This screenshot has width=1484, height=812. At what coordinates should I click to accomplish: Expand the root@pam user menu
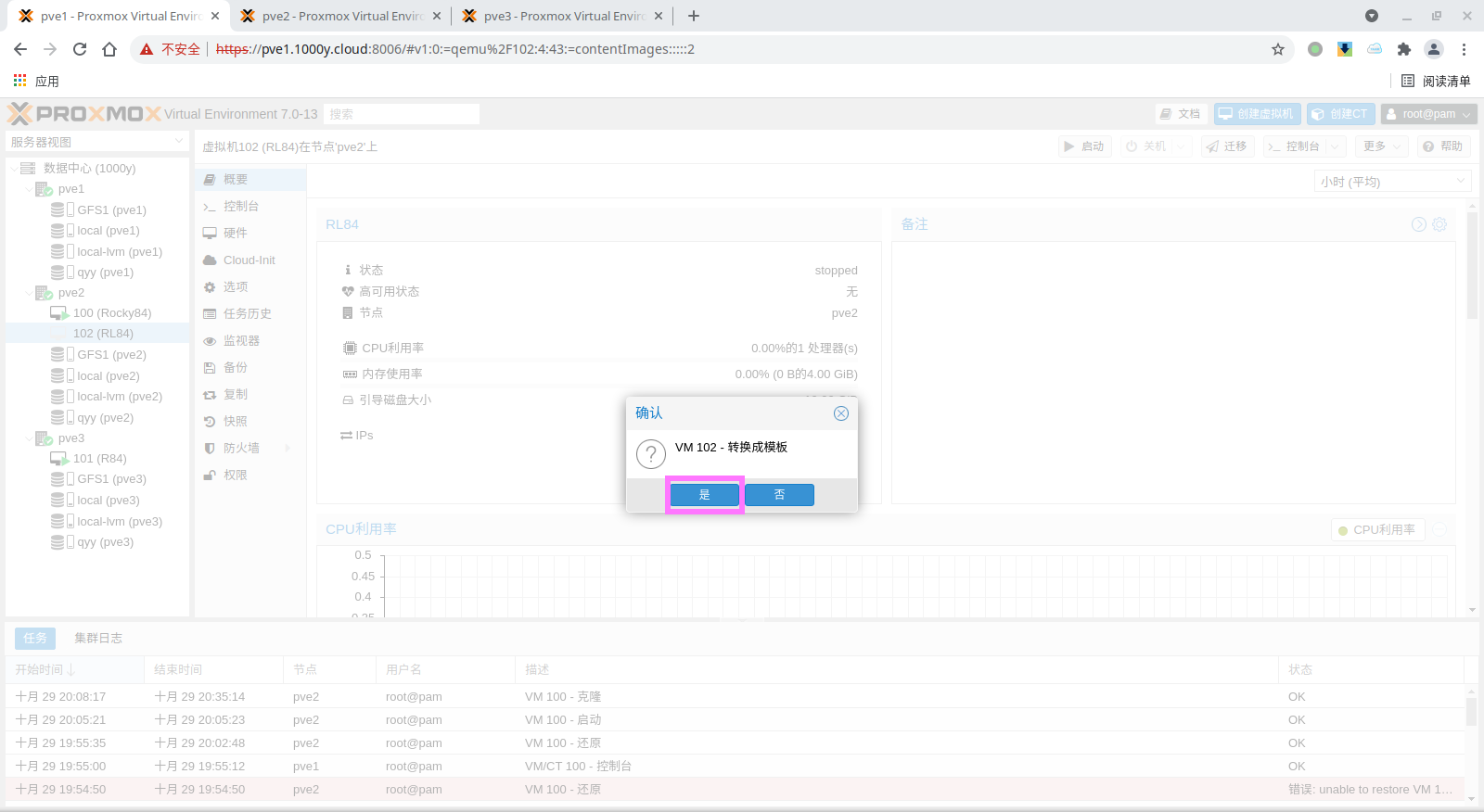pos(1428,114)
